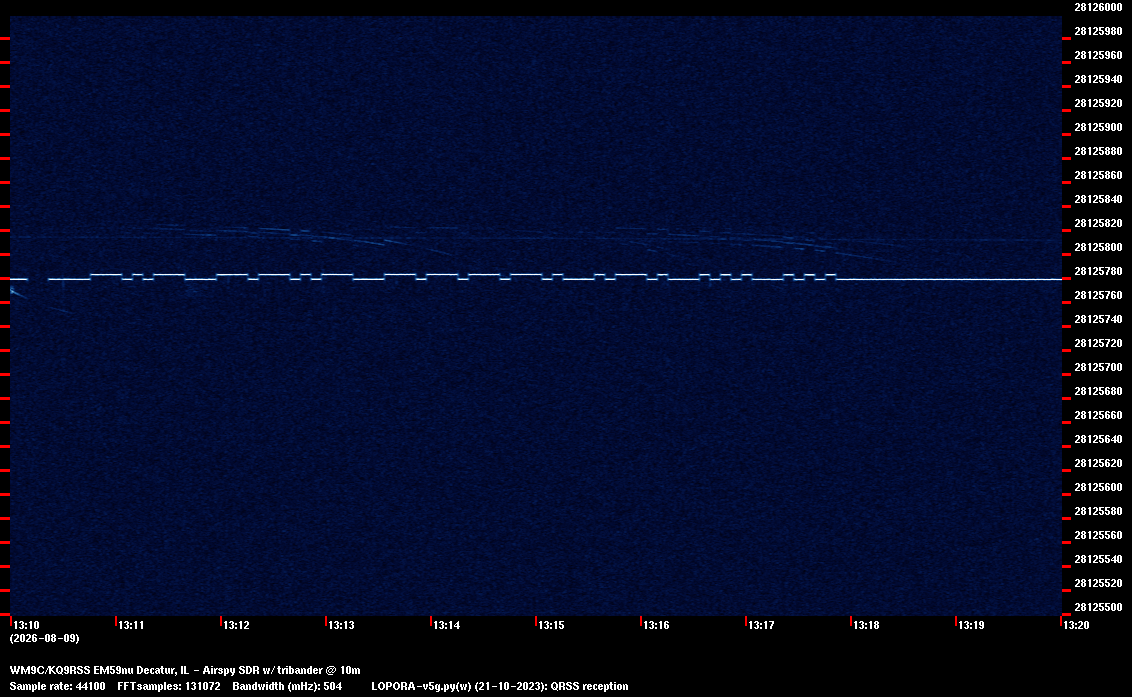Select the LOPORA-v5g.py(w) QRSS reception text
The width and height of the screenshot is (1132, 697).
[x=500, y=686]
